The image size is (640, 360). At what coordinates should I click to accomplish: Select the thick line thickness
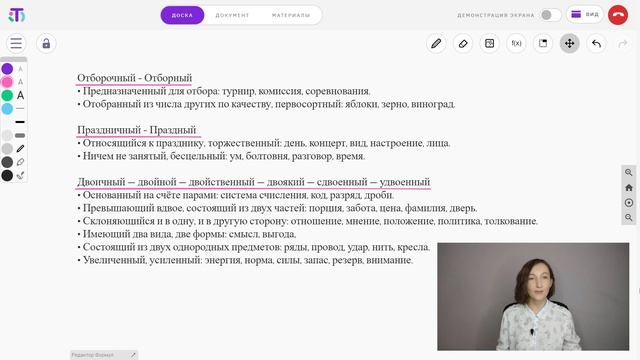point(20,135)
